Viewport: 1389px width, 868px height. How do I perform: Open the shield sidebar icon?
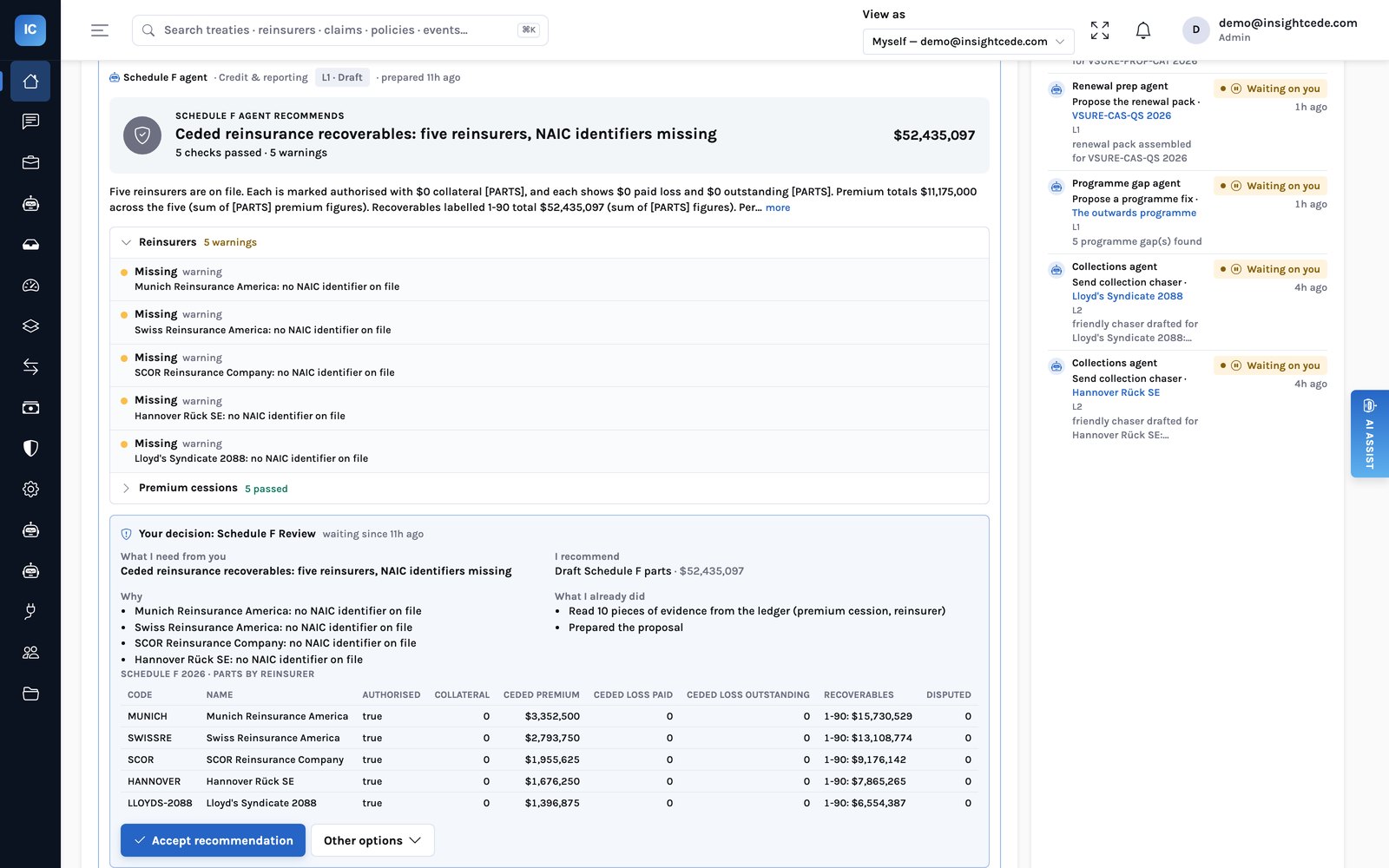[x=30, y=449]
